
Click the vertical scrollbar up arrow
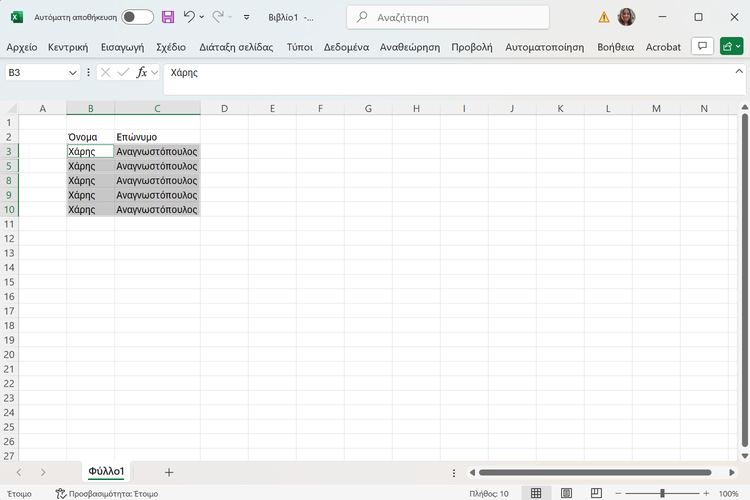coord(744,108)
